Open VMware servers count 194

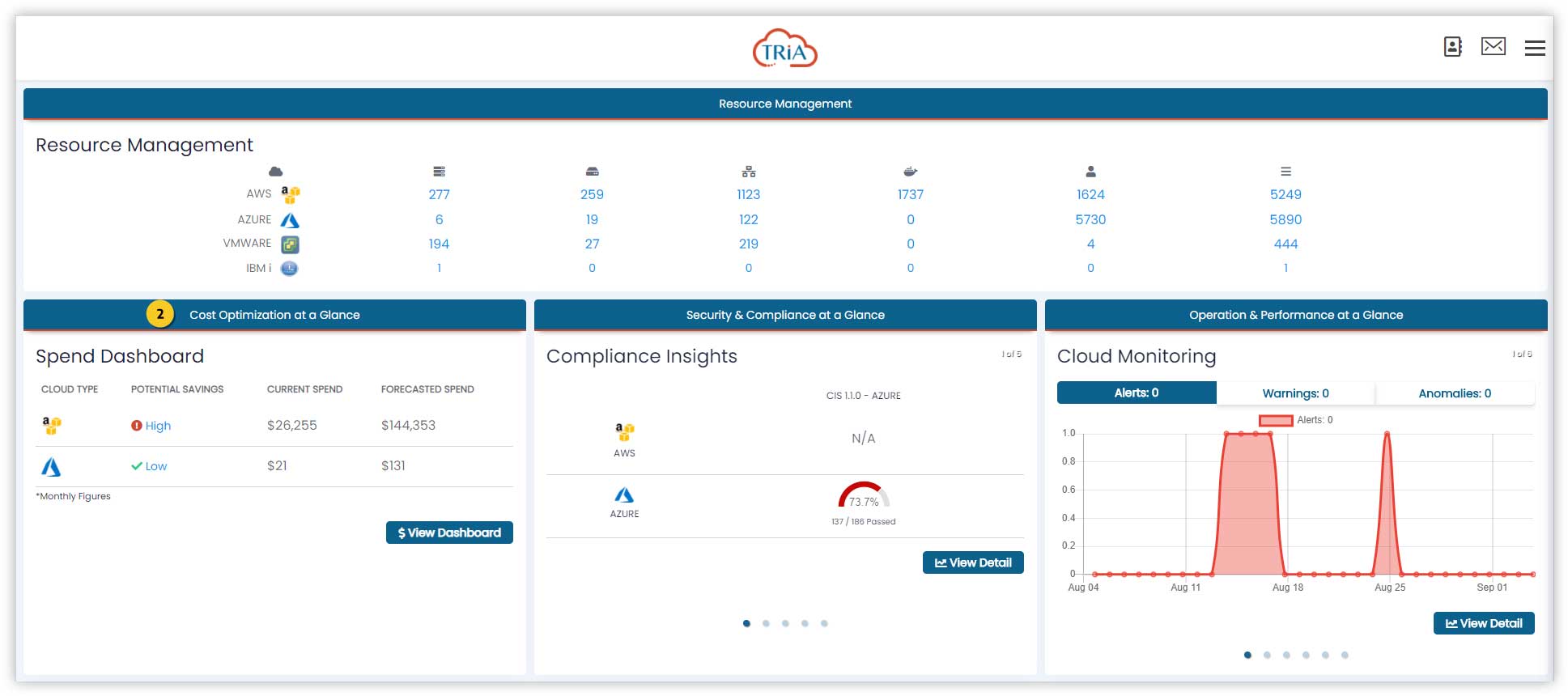(439, 244)
